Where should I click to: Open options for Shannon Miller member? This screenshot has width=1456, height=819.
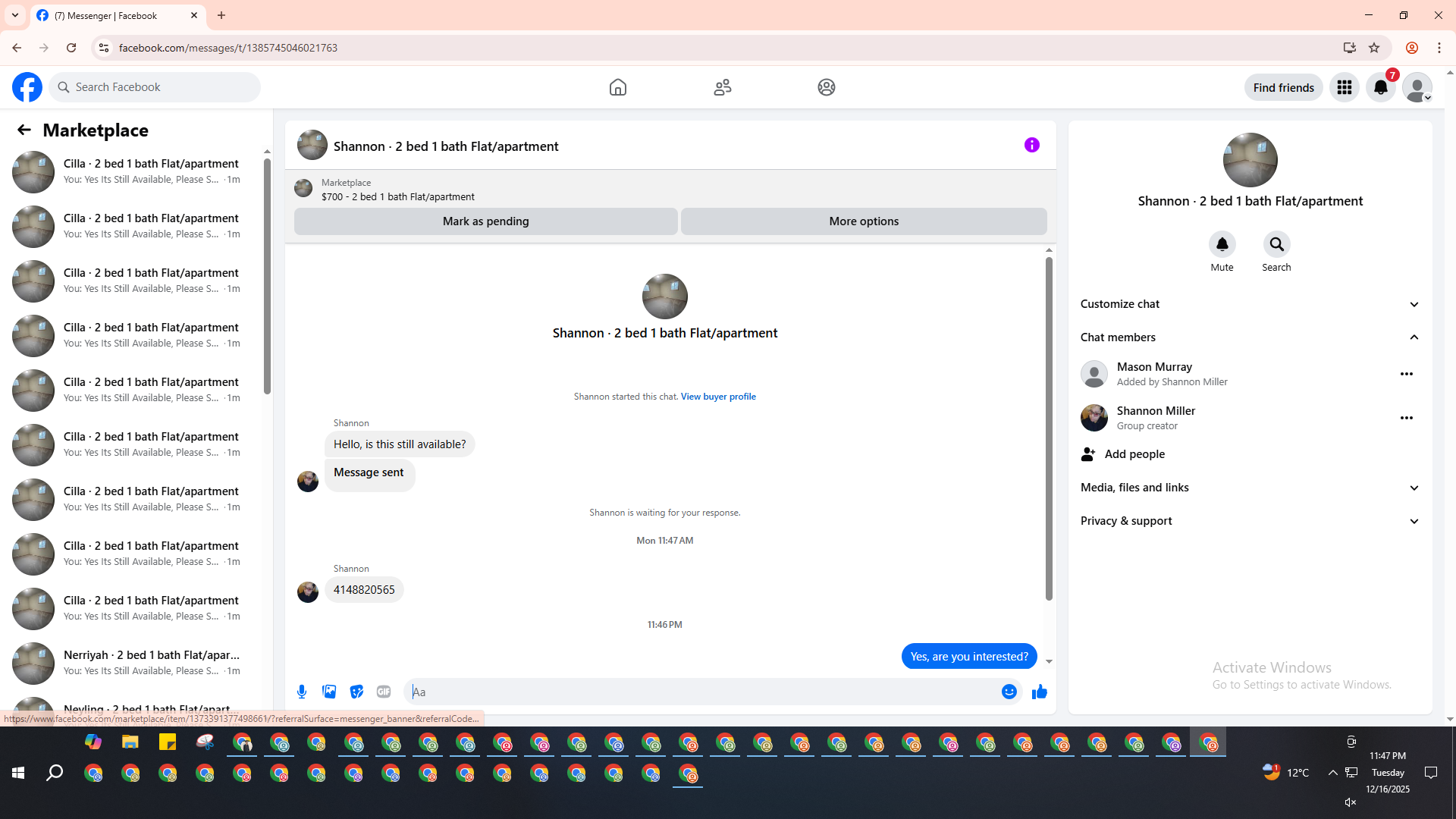tap(1407, 418)
